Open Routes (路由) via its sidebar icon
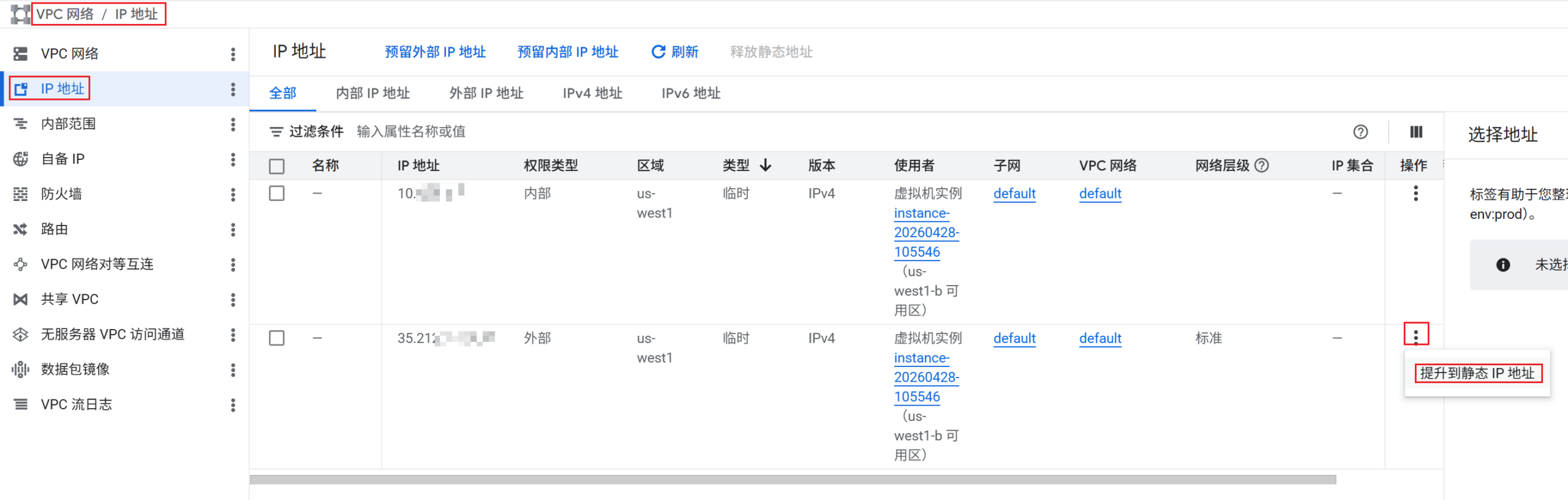This screenshot has width=1568, height=500. (x=21, y=229)
